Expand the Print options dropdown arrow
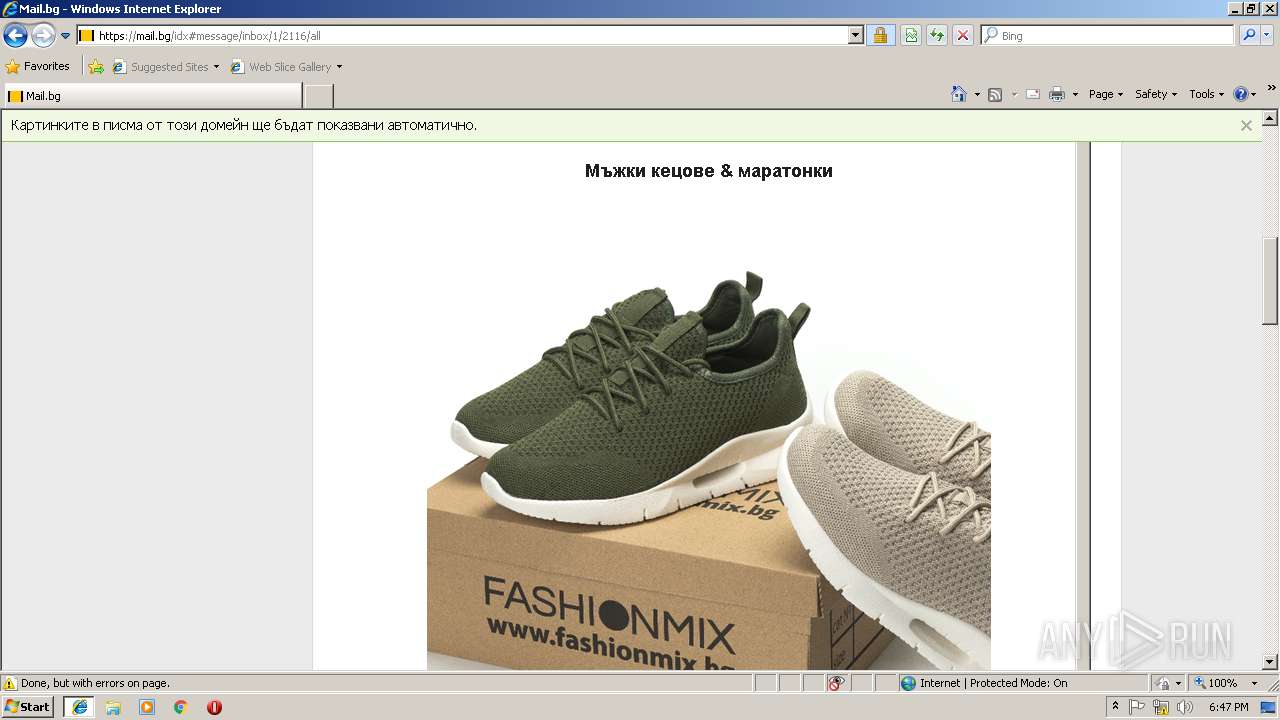Screen dimensions: 1280x720 tap(1075, 94)
